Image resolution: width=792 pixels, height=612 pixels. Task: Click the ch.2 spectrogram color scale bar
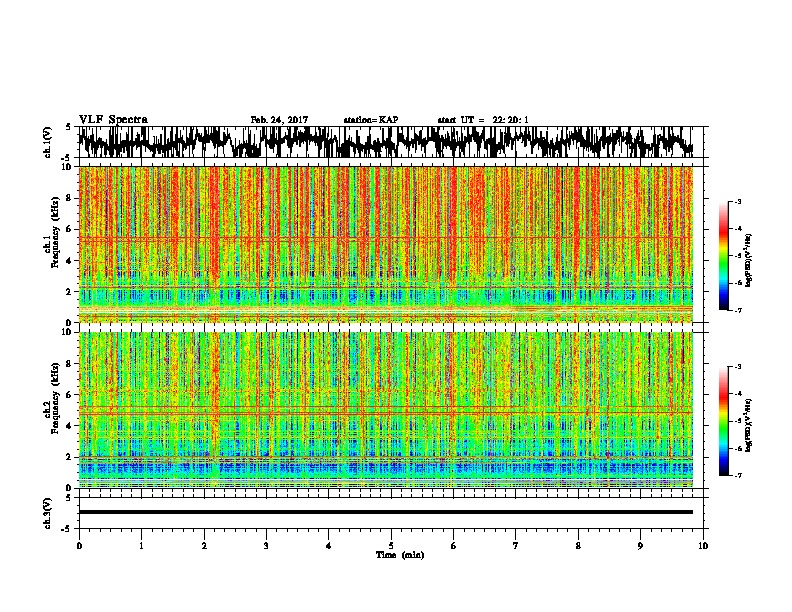pyautogui.click(x=723, y=421)
